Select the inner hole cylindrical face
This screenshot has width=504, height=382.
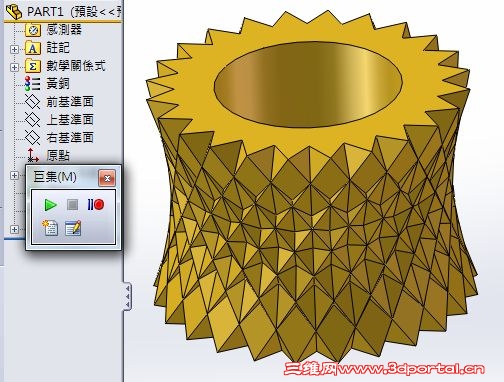(x=308, y=84)
